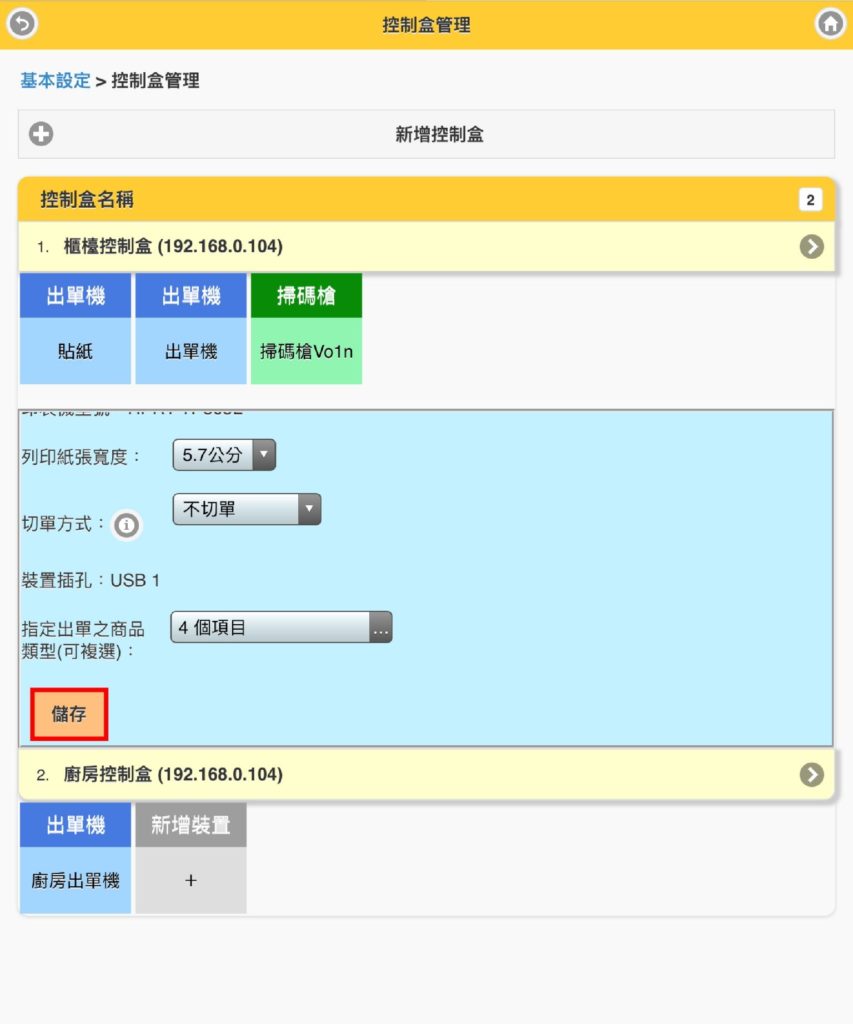Select the second 出單機 device tile
Viewport: 853px width, 1024px height.
click(x=191, y=328)
